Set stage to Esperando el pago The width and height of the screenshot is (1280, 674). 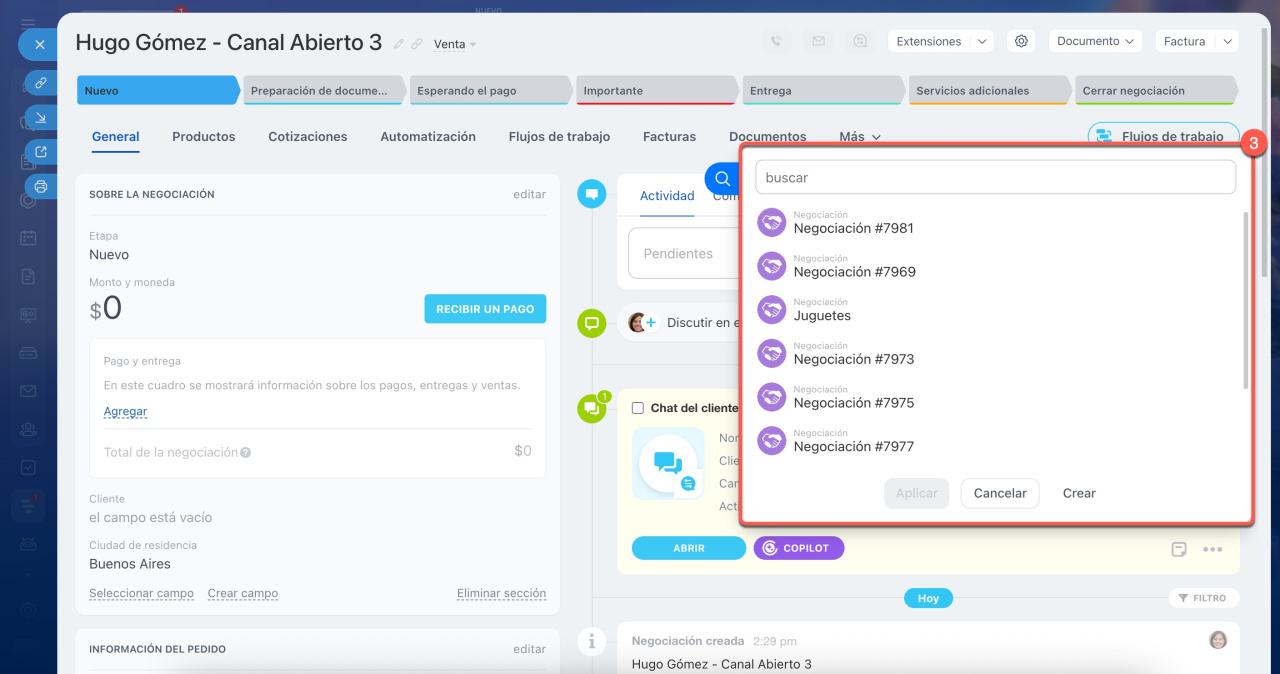tap(490, 91)
